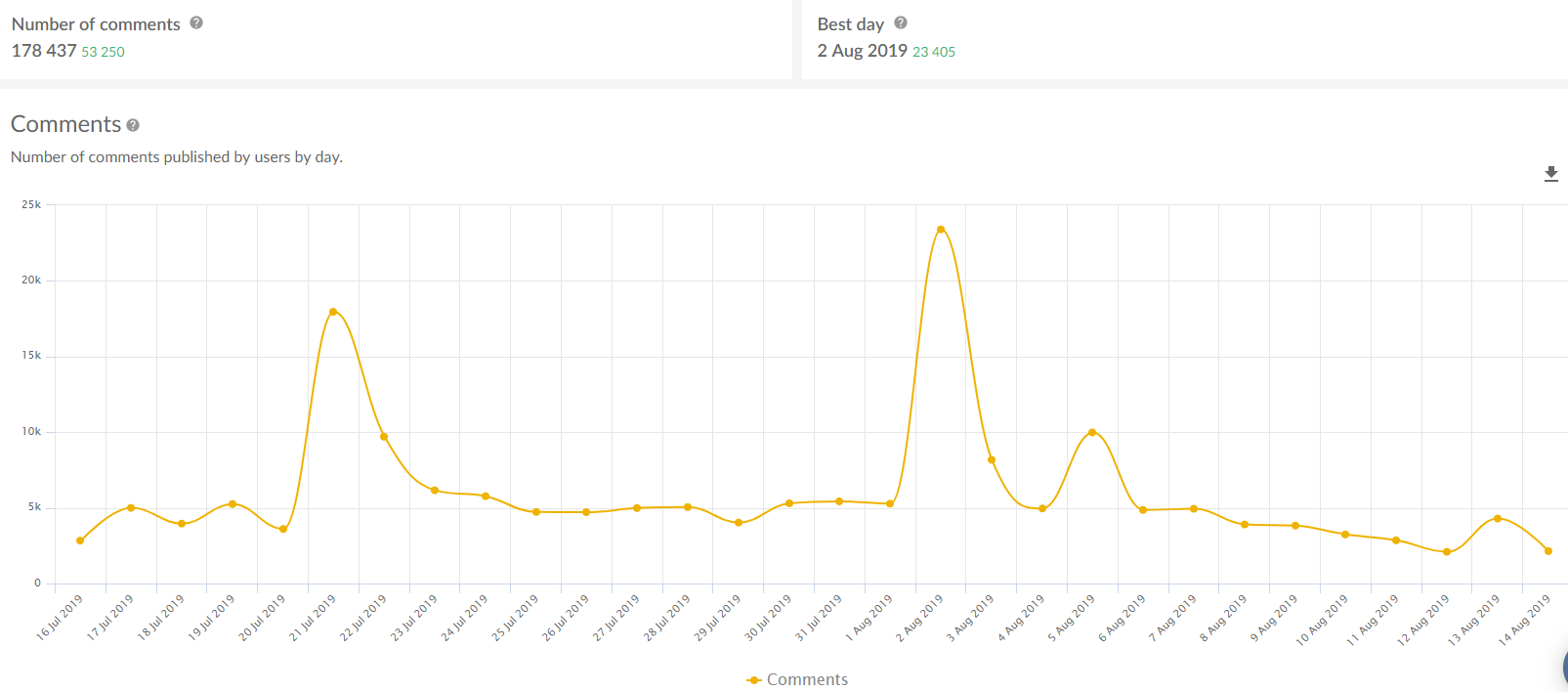
Task: Select the 21 Jul 2019 data point
Action: click(x=333, y=312)
